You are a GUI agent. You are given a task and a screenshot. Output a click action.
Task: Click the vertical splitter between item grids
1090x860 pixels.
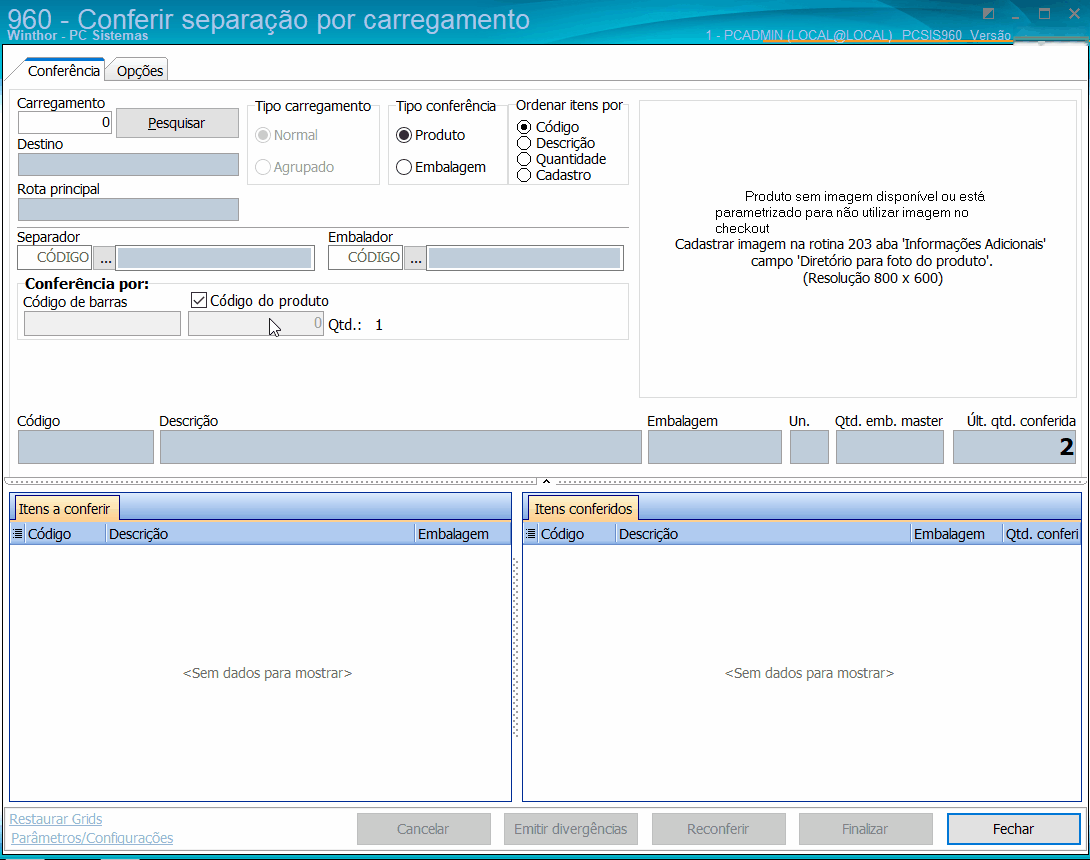click(x=516, y=647)
